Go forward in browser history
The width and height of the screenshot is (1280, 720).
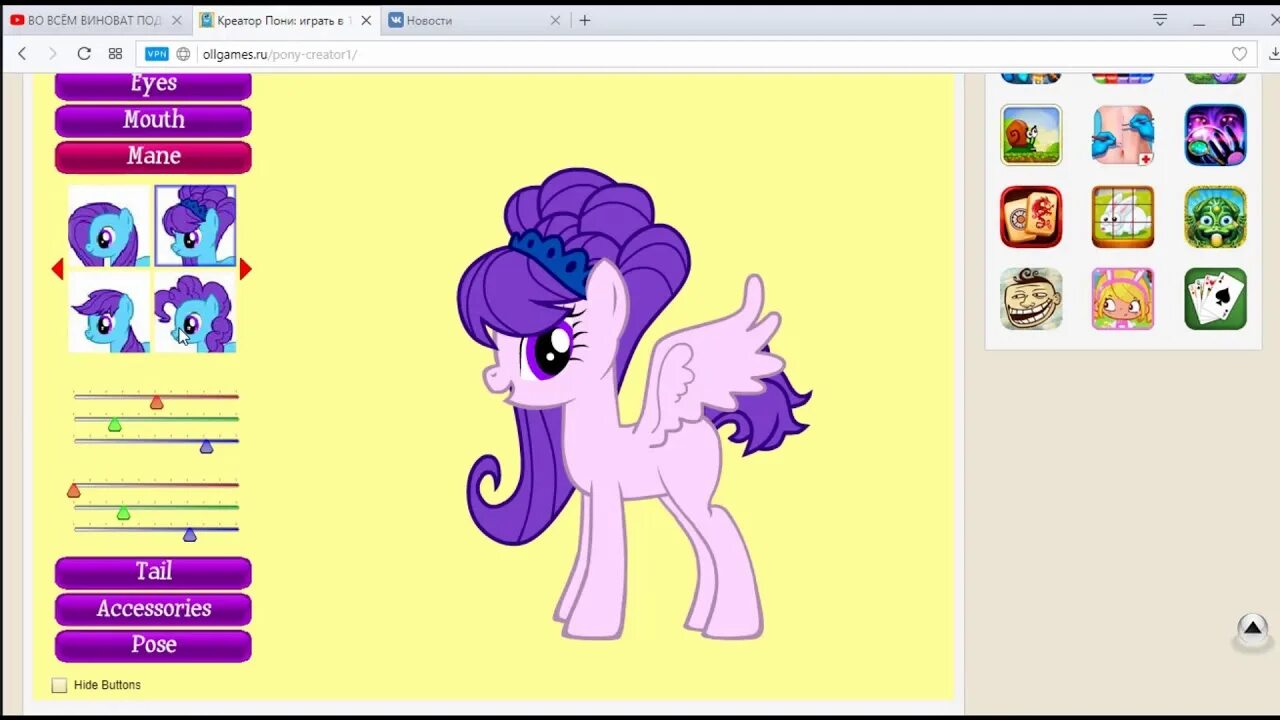click(x=53, y=54)
